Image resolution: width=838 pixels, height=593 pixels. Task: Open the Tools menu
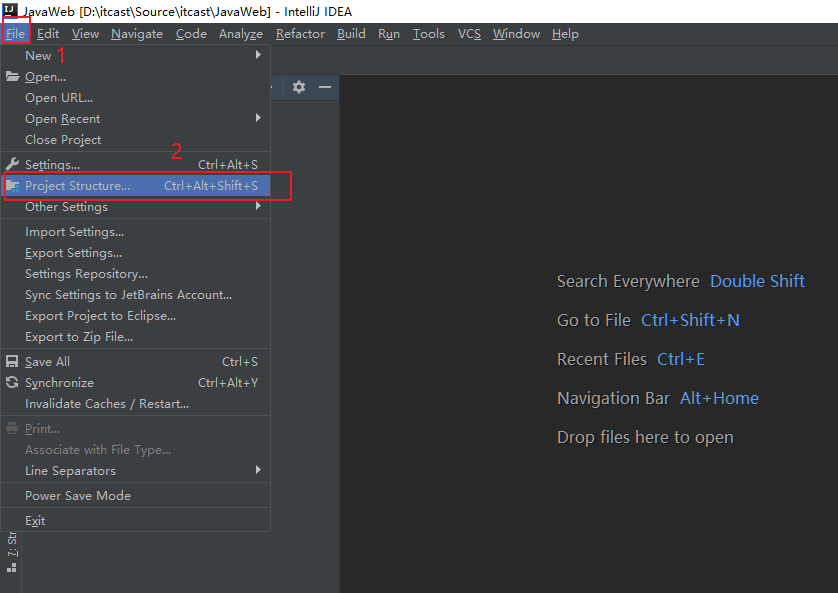coord(429,34)
